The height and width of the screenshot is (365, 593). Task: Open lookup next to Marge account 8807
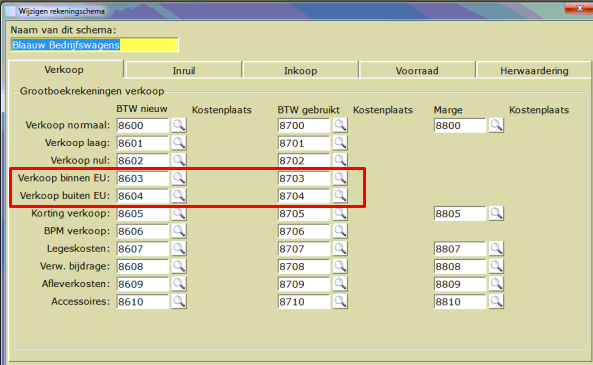[x=496, y=249]
